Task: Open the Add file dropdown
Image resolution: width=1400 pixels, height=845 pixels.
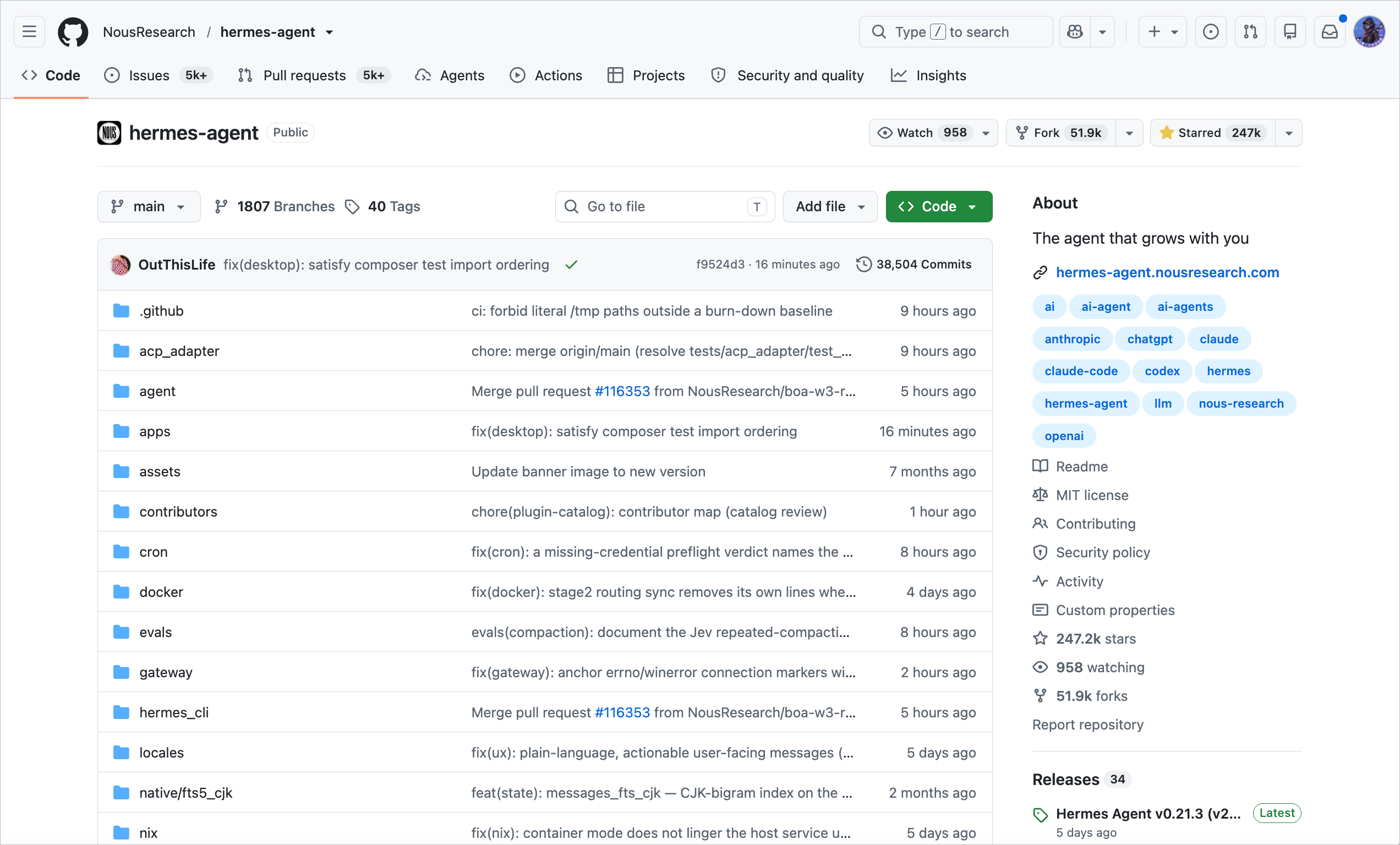Action: (x=830, y=207)
